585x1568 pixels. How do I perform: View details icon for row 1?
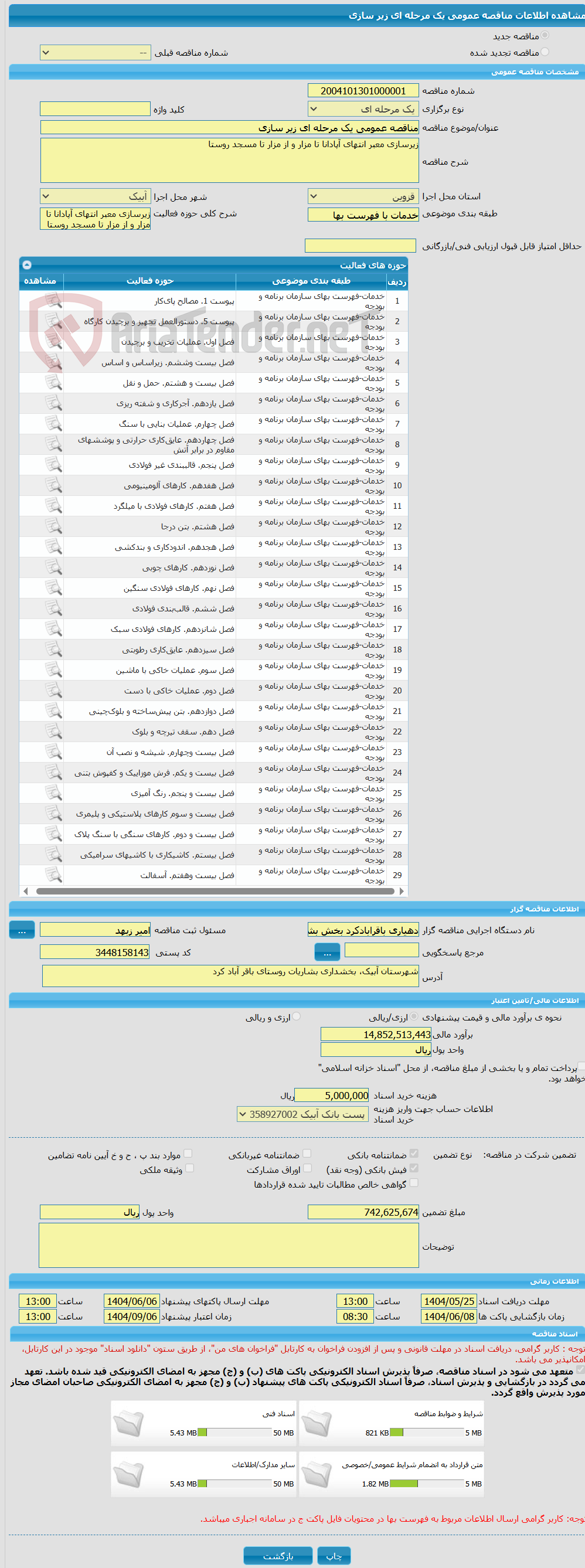tap(53, 301)
